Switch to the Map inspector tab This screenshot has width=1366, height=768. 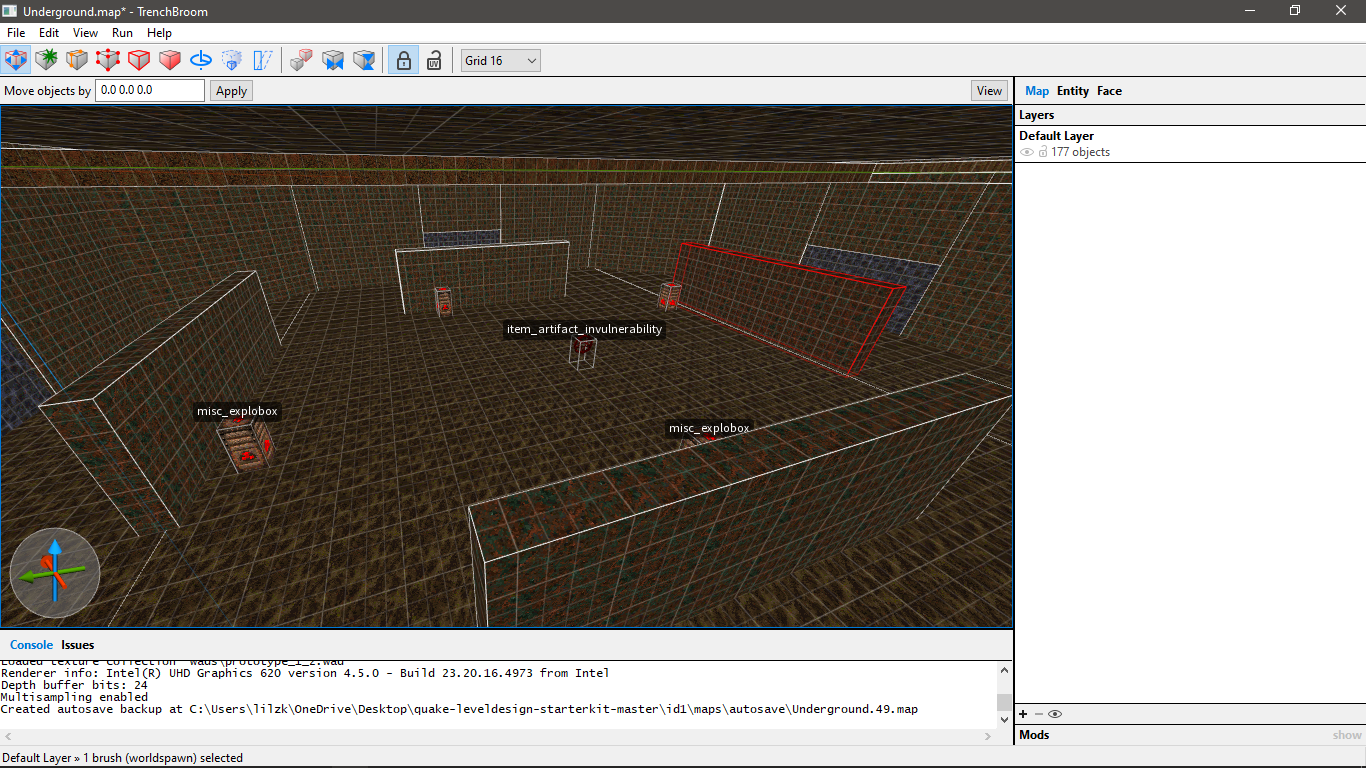pos(1037,91)
